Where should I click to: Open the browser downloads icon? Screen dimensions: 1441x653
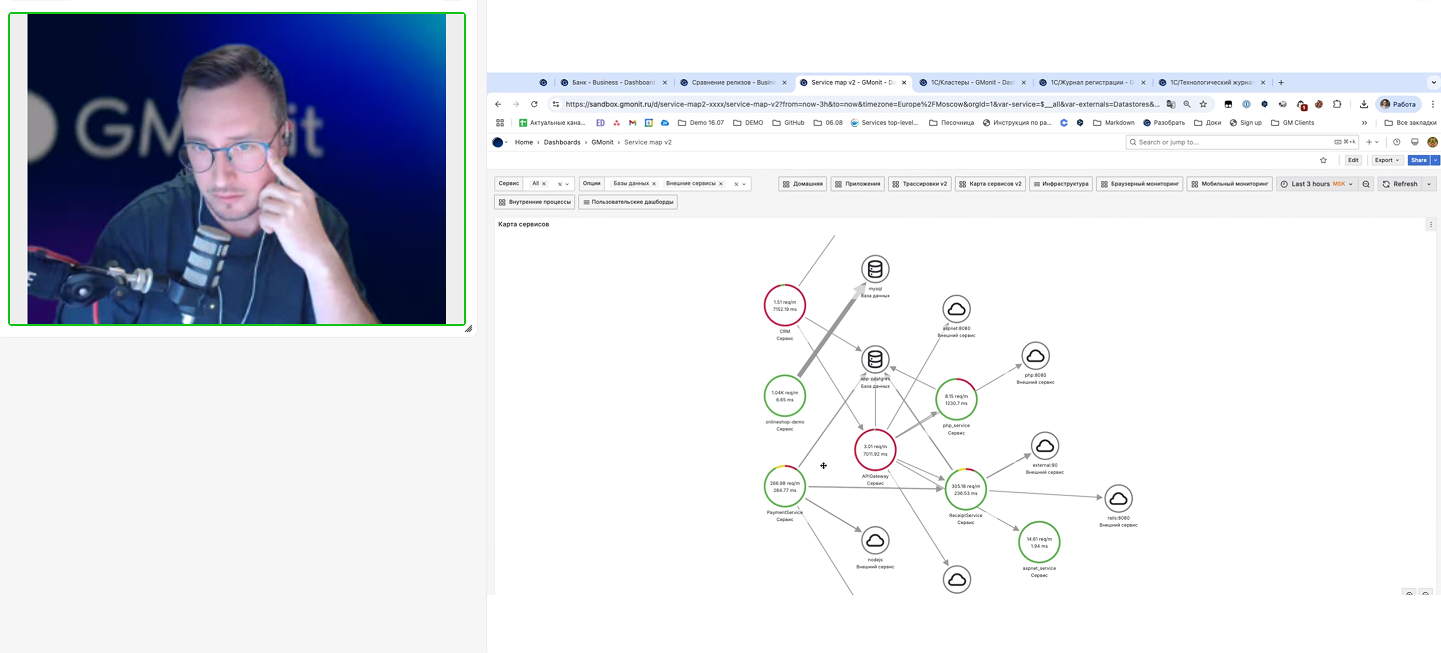point(1363,104)
